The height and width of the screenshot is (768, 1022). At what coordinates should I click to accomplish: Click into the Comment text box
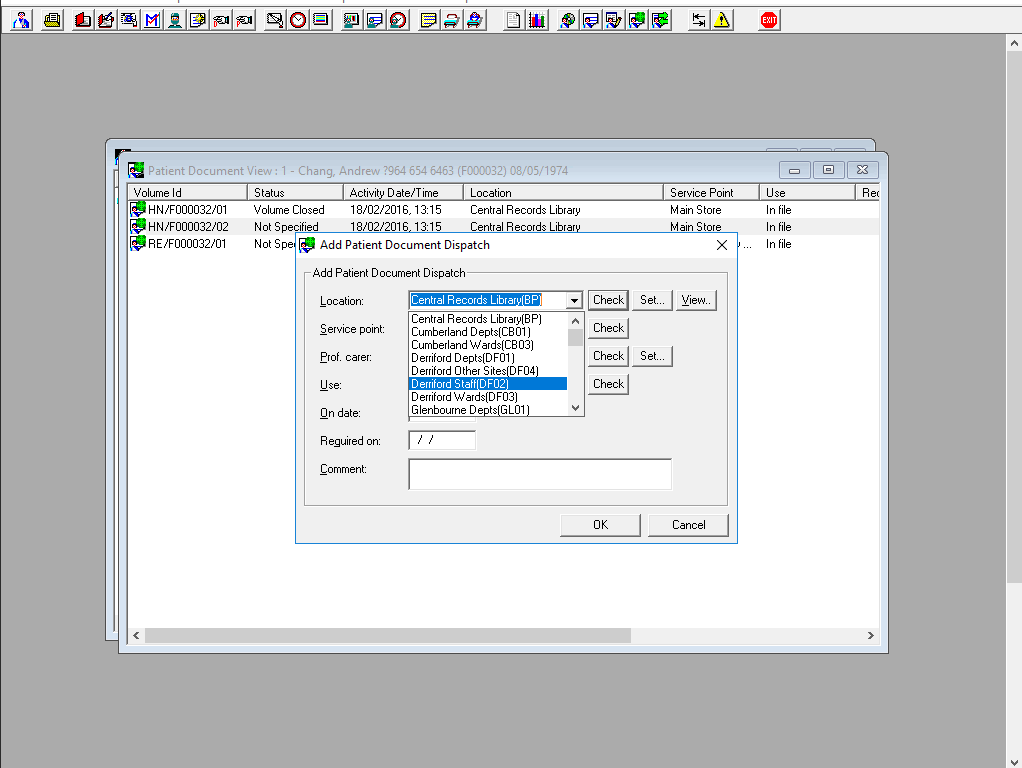540,474
